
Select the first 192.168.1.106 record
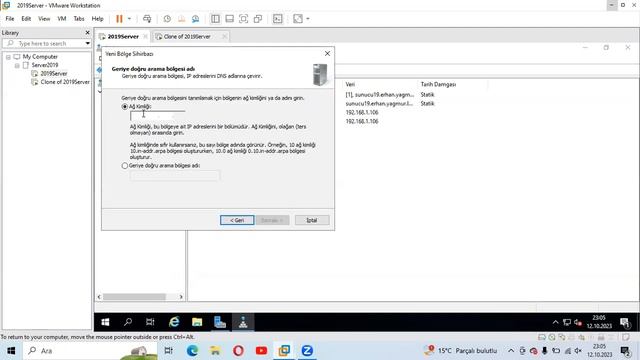[x=362, y=112]
